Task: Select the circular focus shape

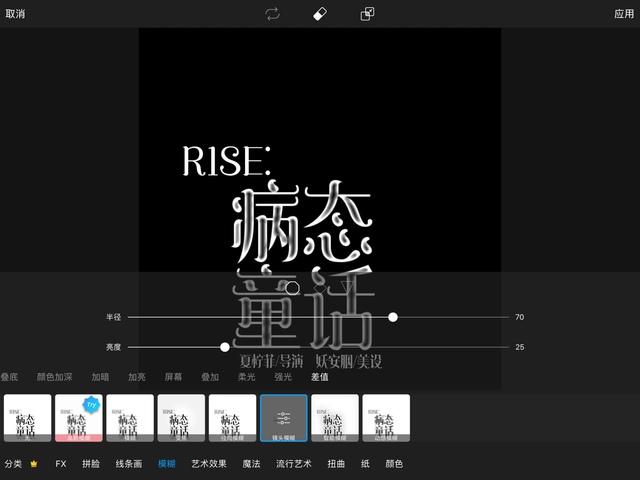Action: click(x=292, y=288)
